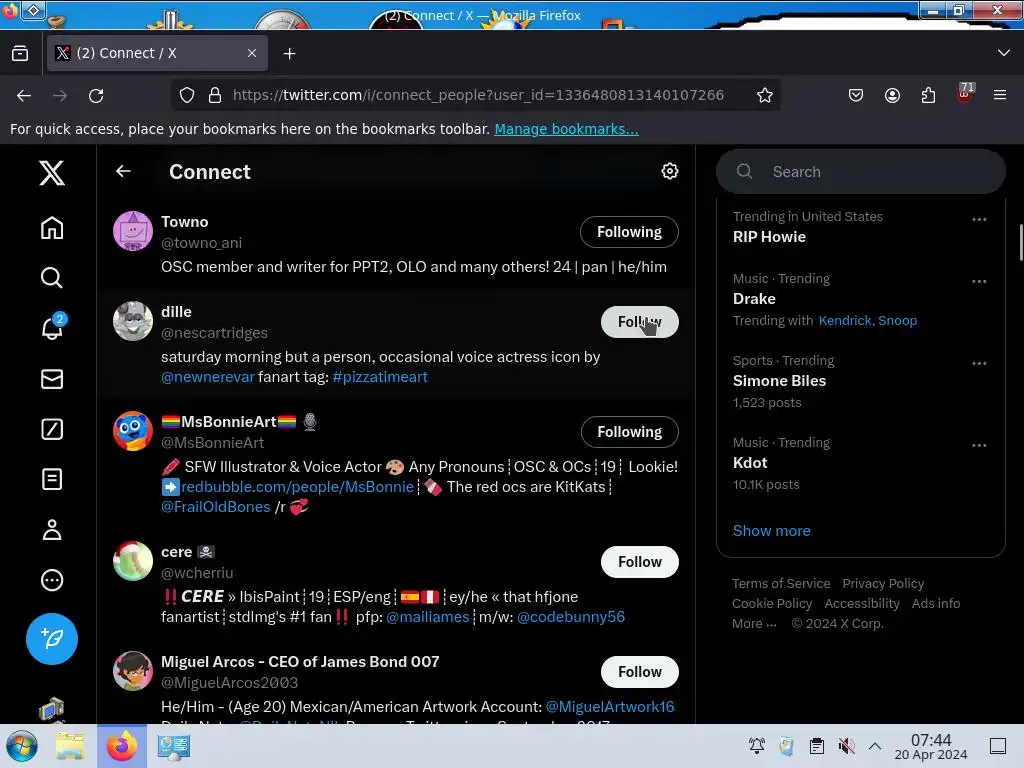Open Privacy Policy footer link

point(883,583)
